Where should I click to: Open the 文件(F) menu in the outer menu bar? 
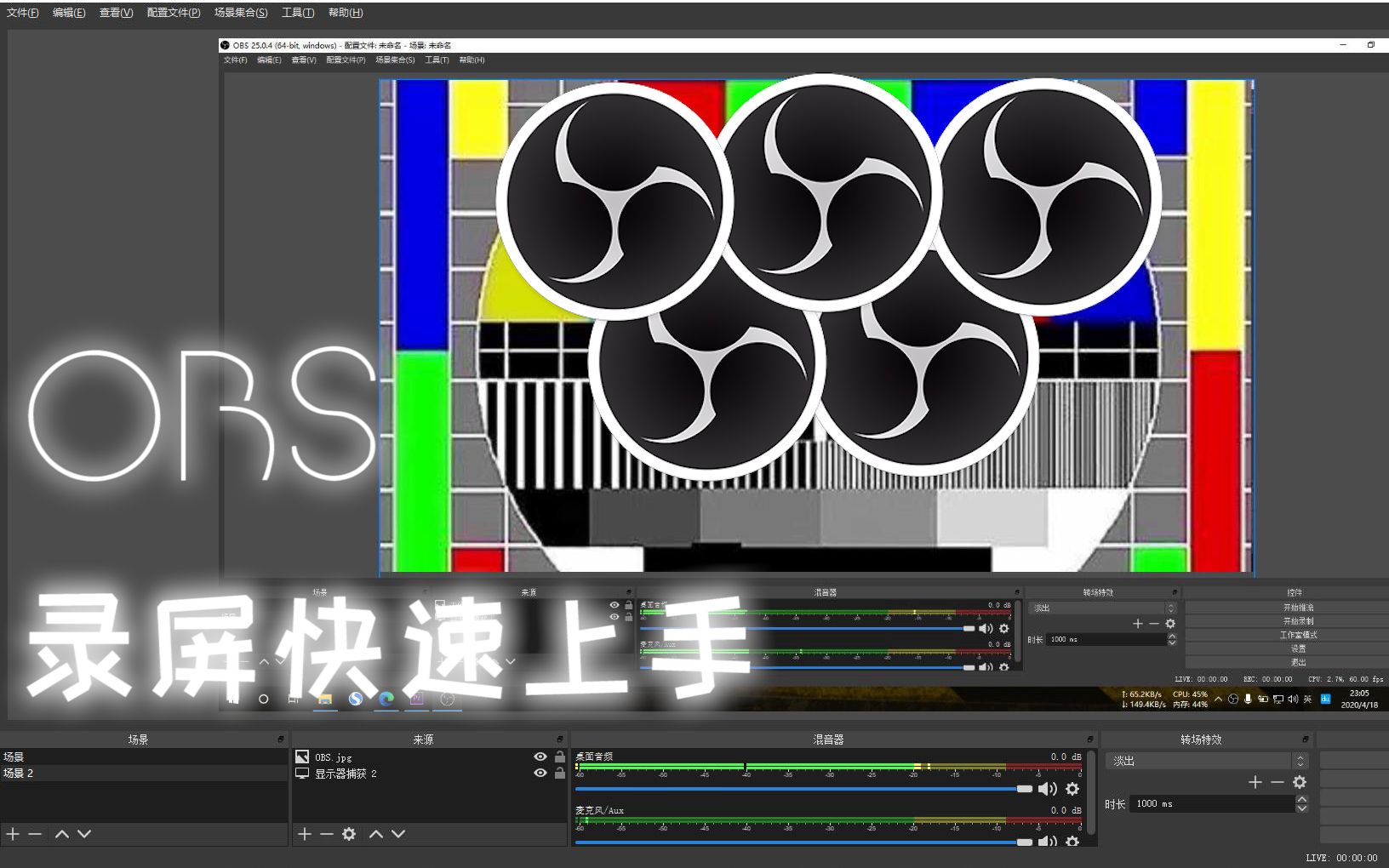pyautogui.click(x=23, y=13)
